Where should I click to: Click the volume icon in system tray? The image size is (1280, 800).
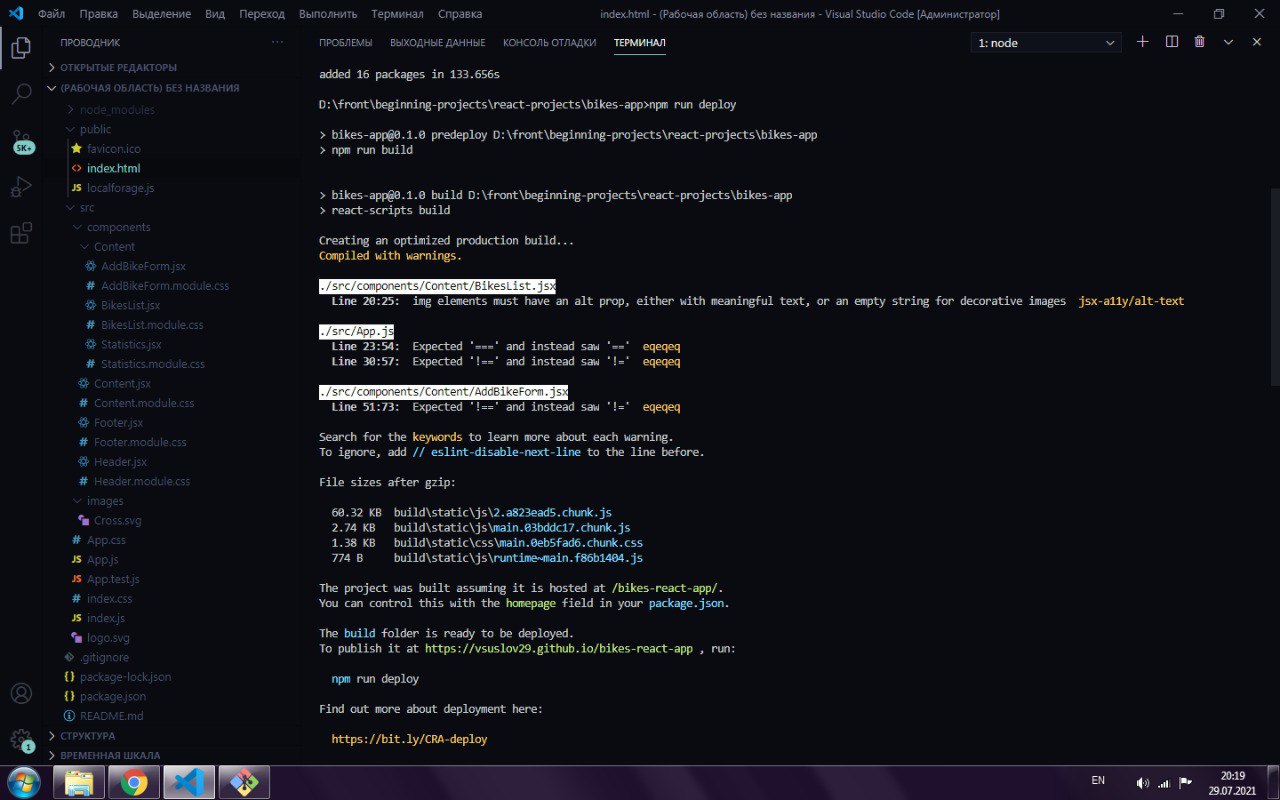[x=1143, y=783]
